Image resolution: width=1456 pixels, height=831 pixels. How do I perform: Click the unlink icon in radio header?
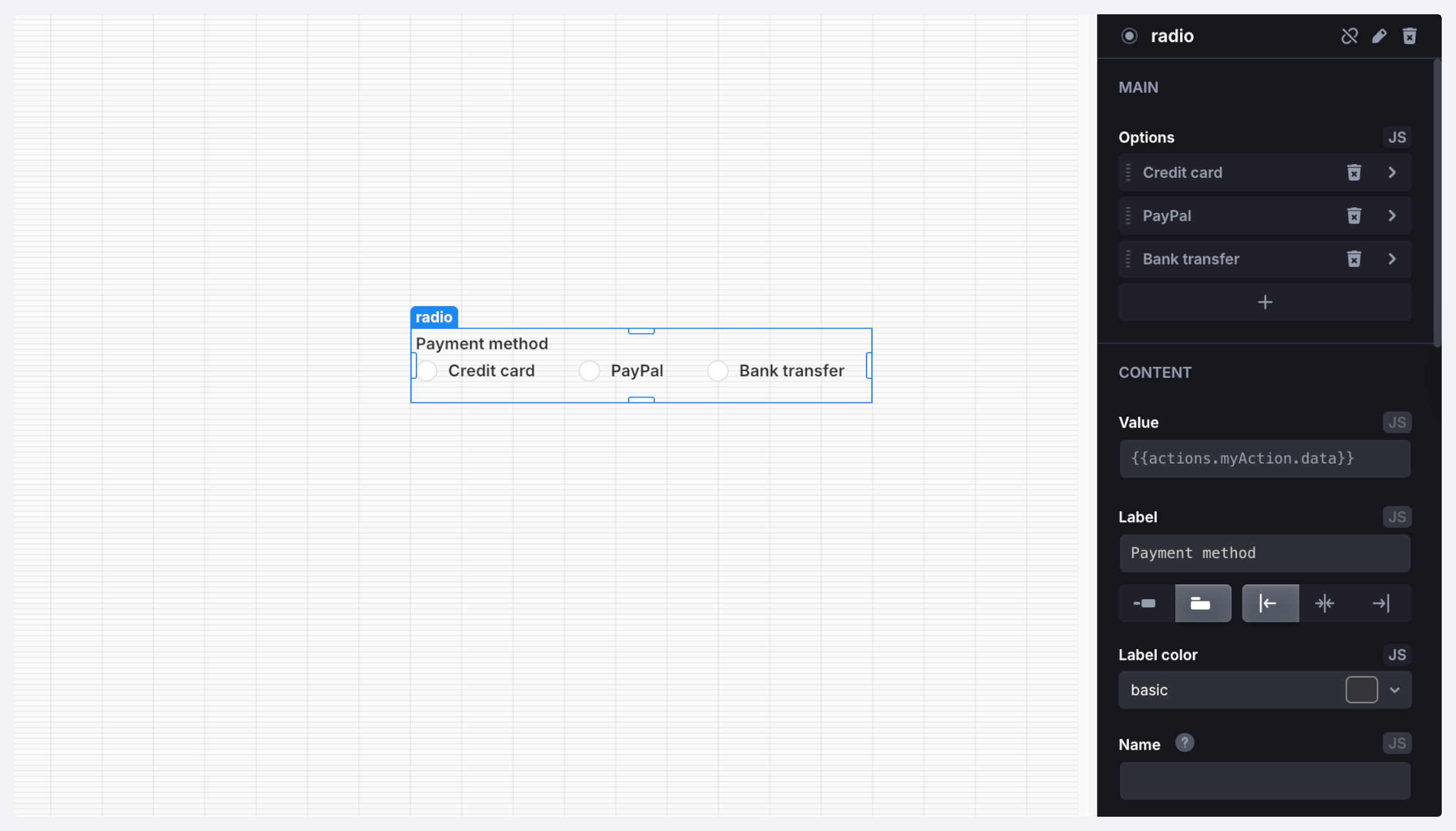point(1349,36)
